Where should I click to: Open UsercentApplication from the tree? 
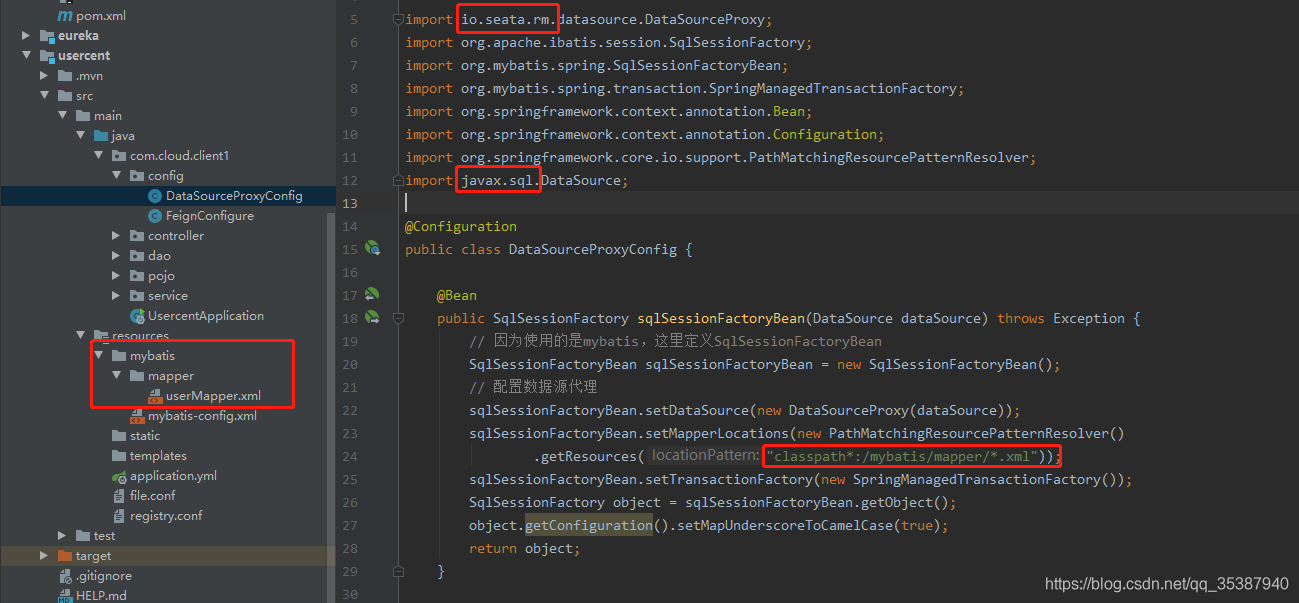[x=206, y=316]
